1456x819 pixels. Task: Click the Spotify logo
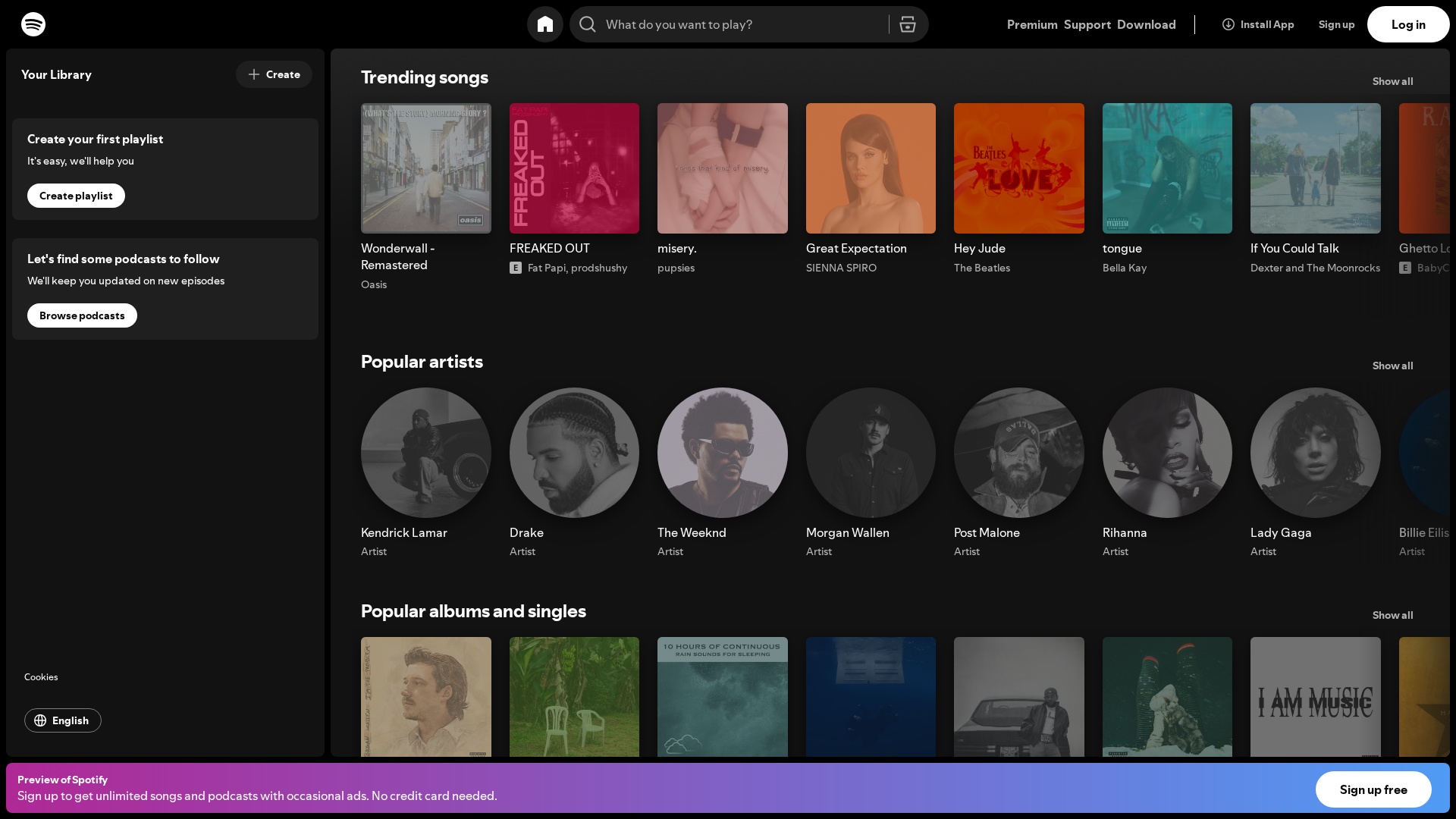(33, 24)
